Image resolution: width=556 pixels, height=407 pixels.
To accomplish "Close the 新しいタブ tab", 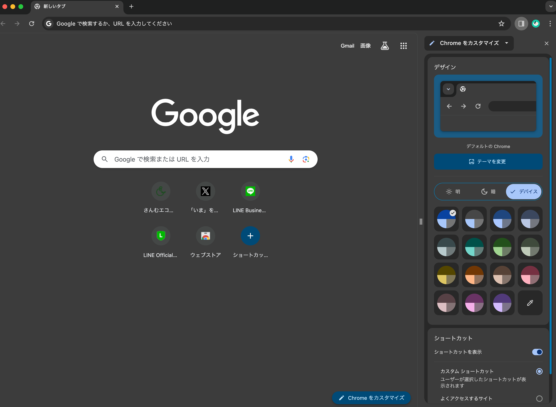I will point(117,6).
